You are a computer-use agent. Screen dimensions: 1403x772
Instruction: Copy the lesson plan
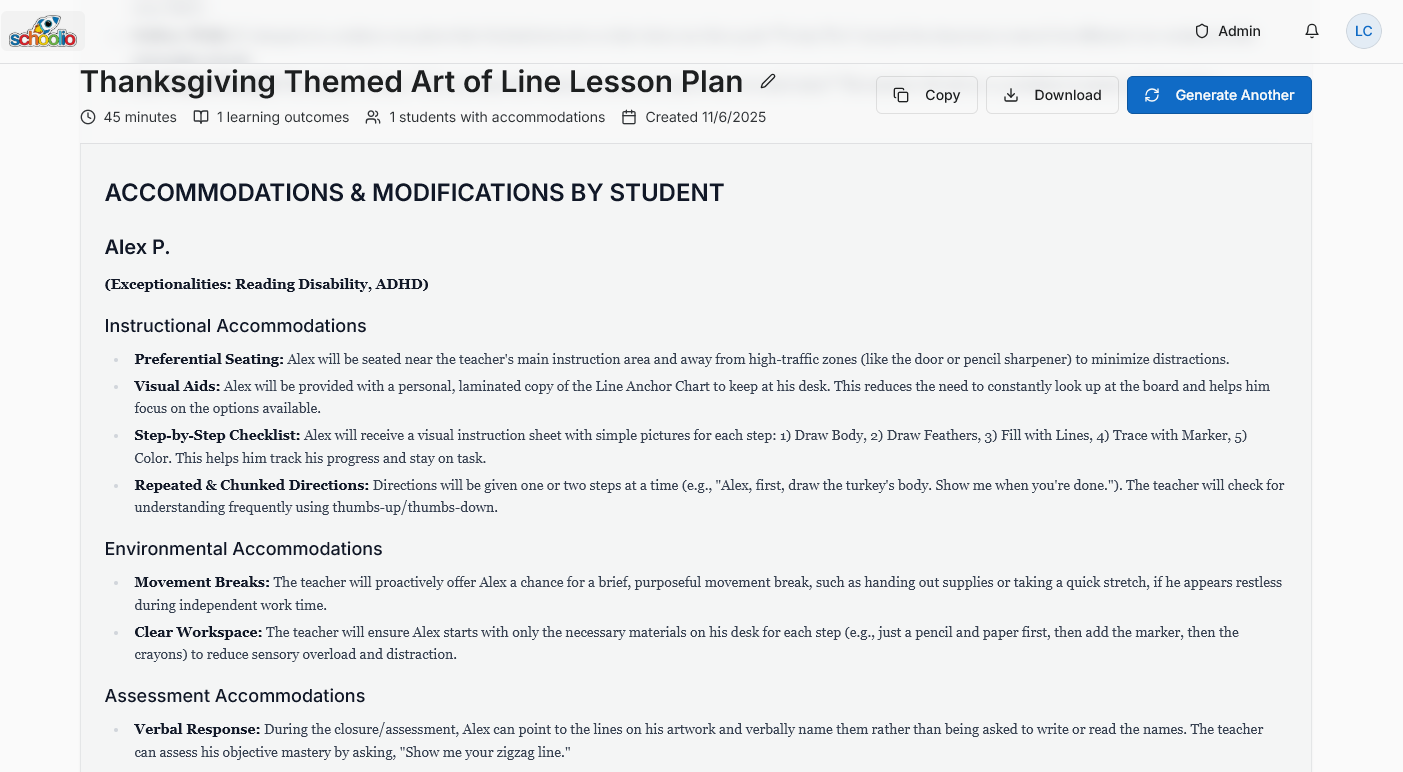(x=926, y=94)
